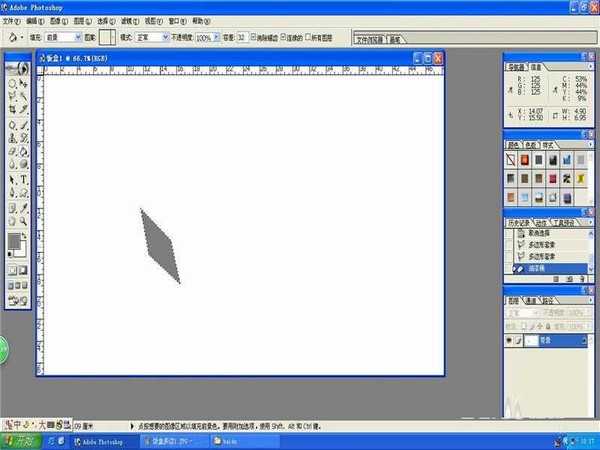Open the Filter menu
The width and height of the screenshot is (600, 450).
click(128, 20)
